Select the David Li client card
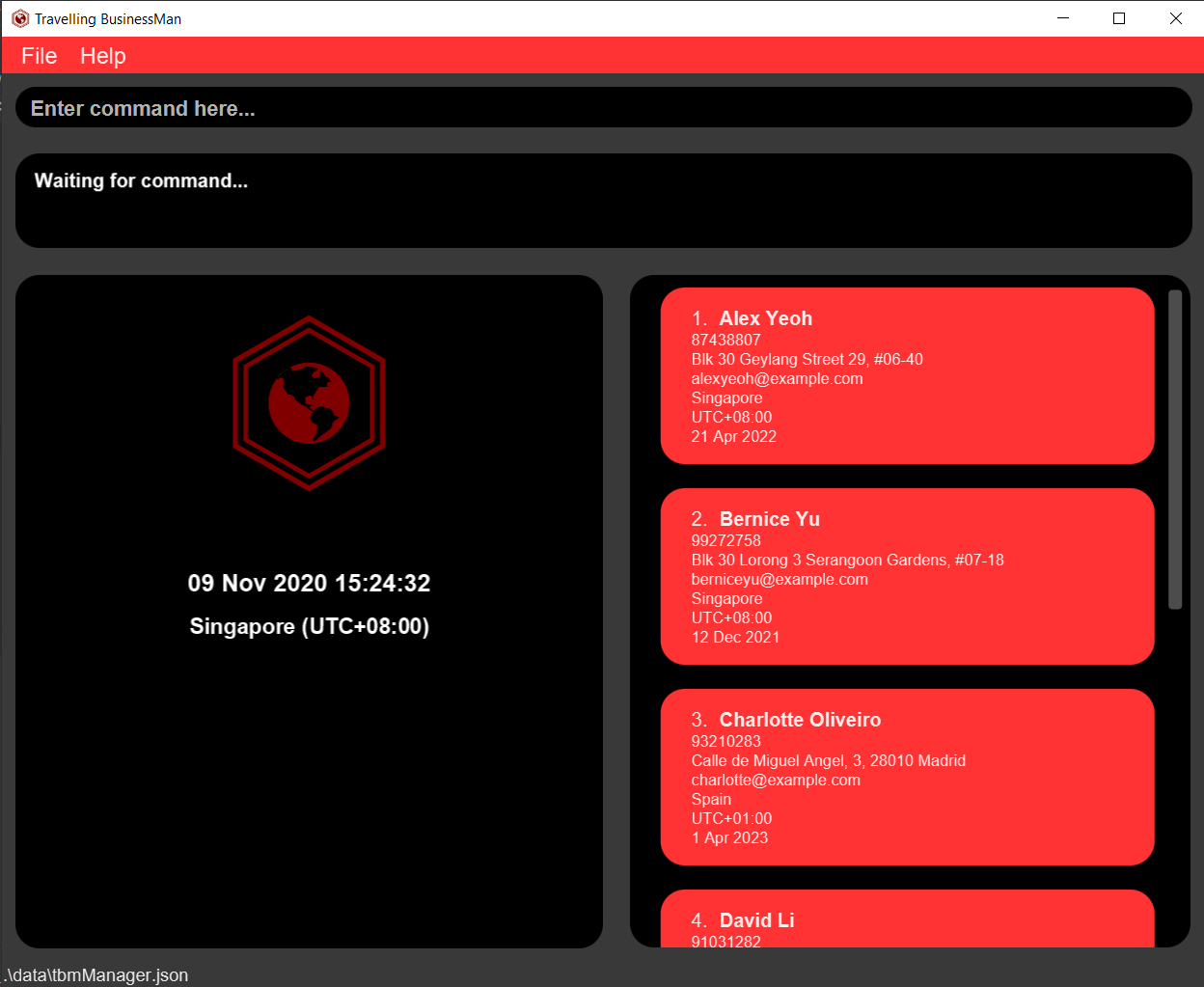Image resolution: width=1204 pixels, height=987 pixels. pyautogui.click(x=907, y=920)
